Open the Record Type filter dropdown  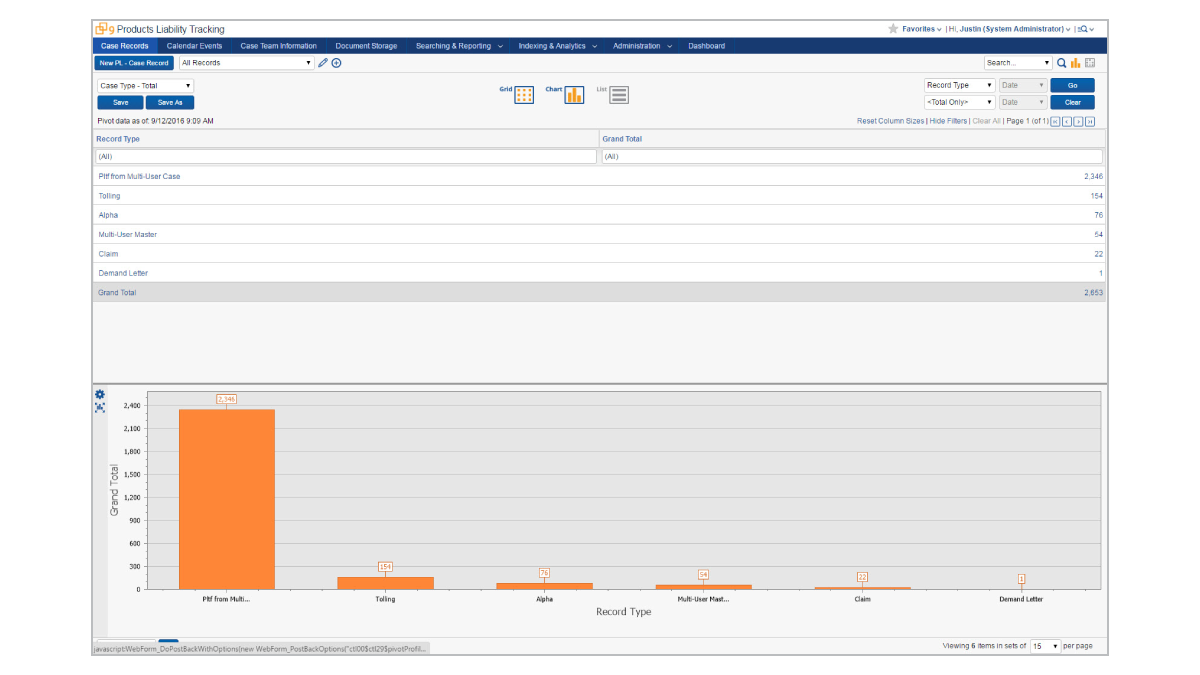click(x=958, y=85)
